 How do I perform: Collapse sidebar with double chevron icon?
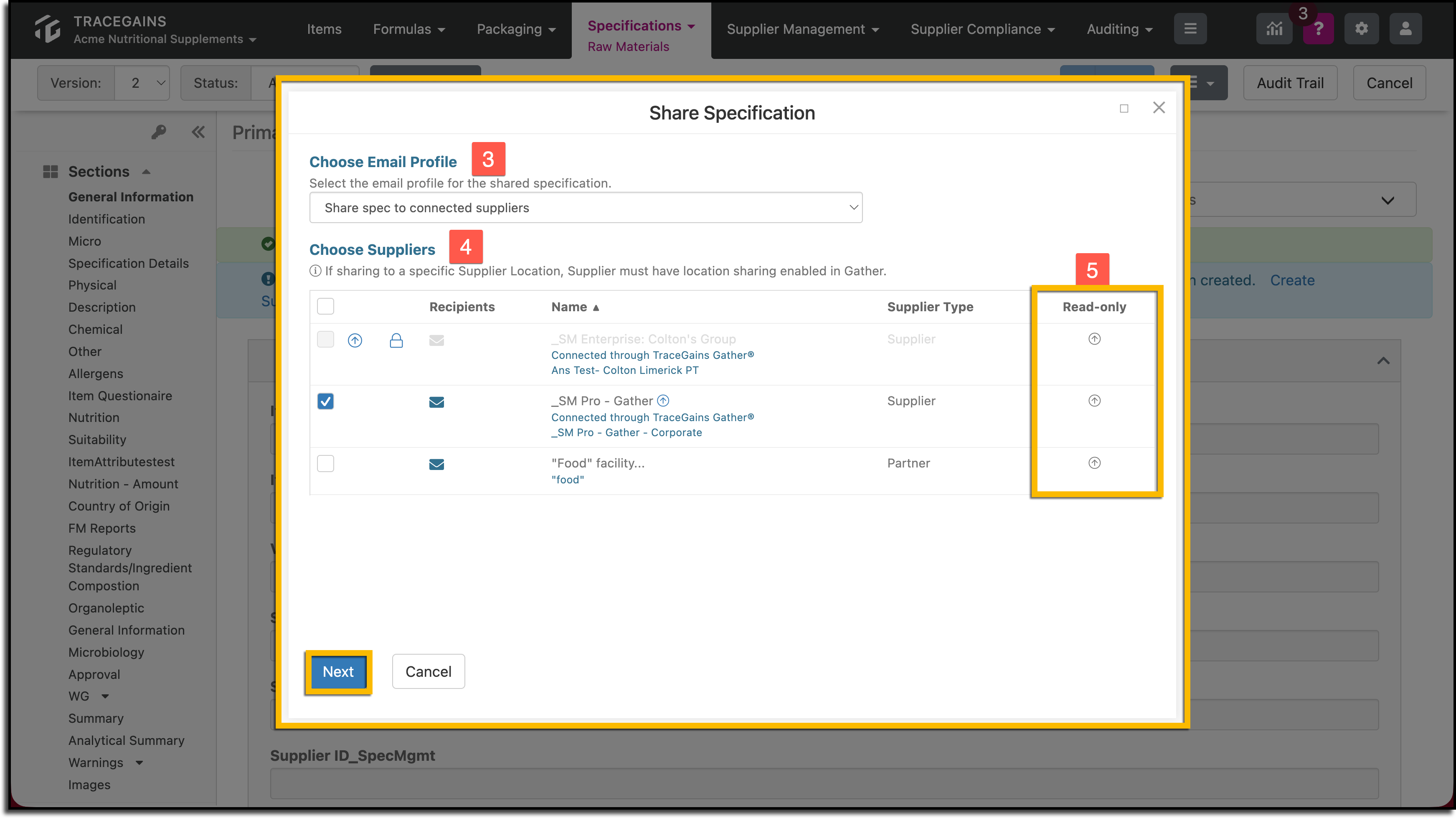click(198, 132)
